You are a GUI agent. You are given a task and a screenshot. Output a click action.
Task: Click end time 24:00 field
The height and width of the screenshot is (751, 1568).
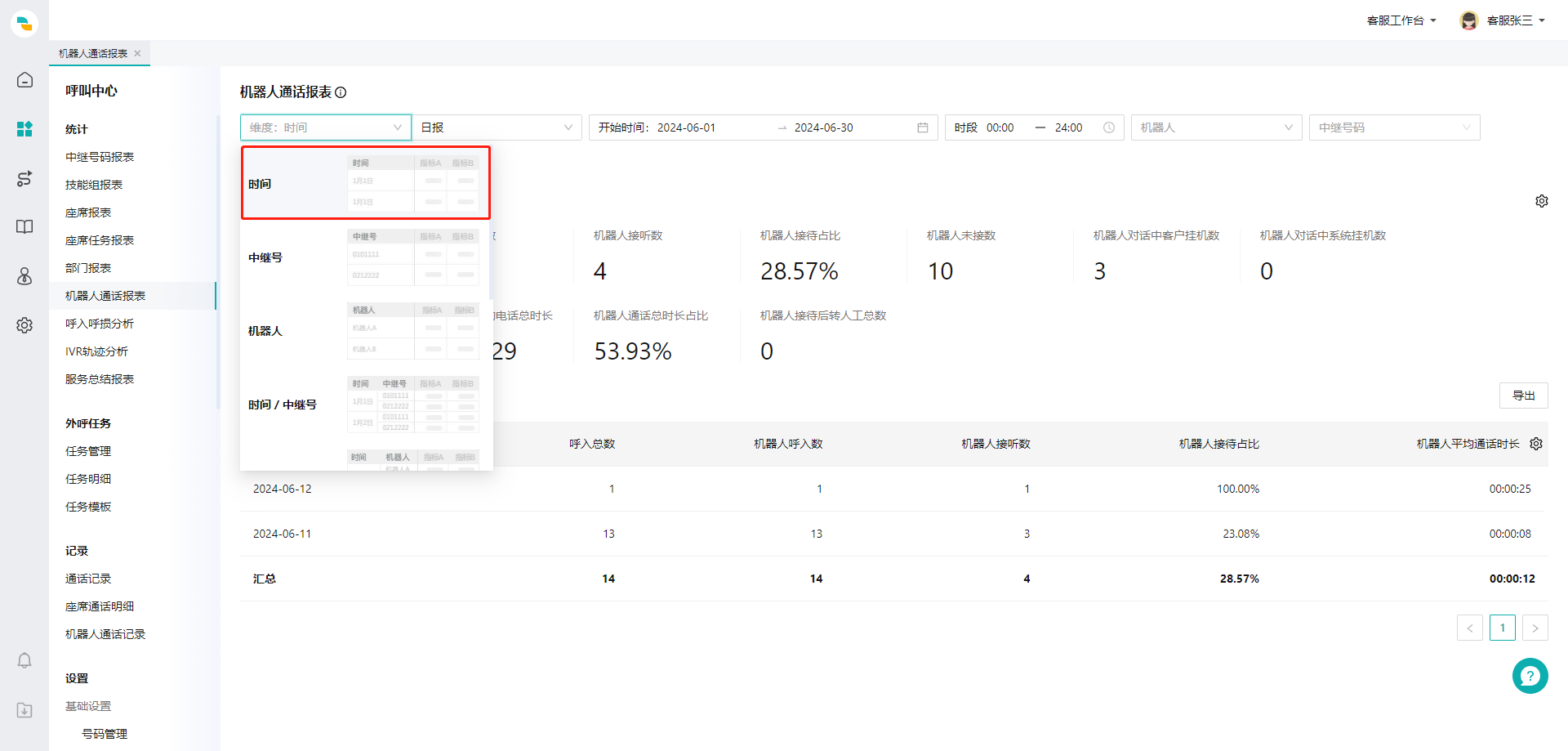point(1068,127)
